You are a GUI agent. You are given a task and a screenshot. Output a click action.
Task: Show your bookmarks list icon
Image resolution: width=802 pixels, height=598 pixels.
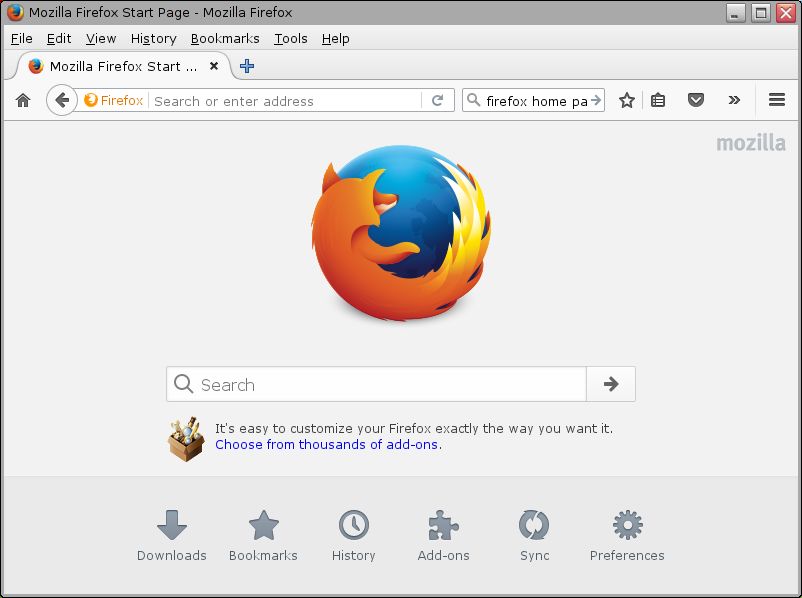[x=658, y=100]
